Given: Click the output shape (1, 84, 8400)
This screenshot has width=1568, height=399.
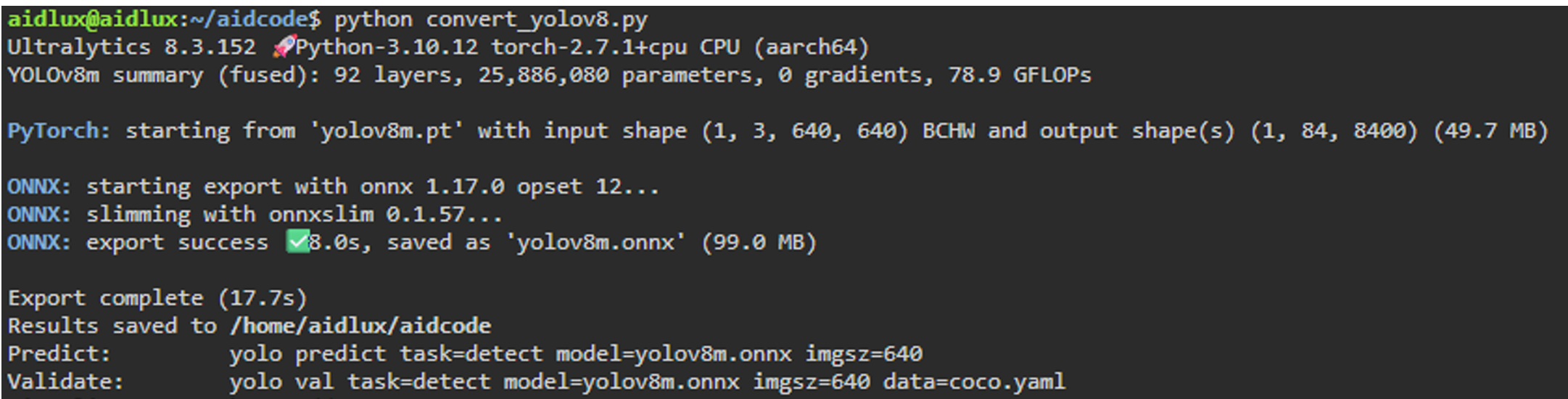Looking at the screenshot, I should [x=1333, y=131].
